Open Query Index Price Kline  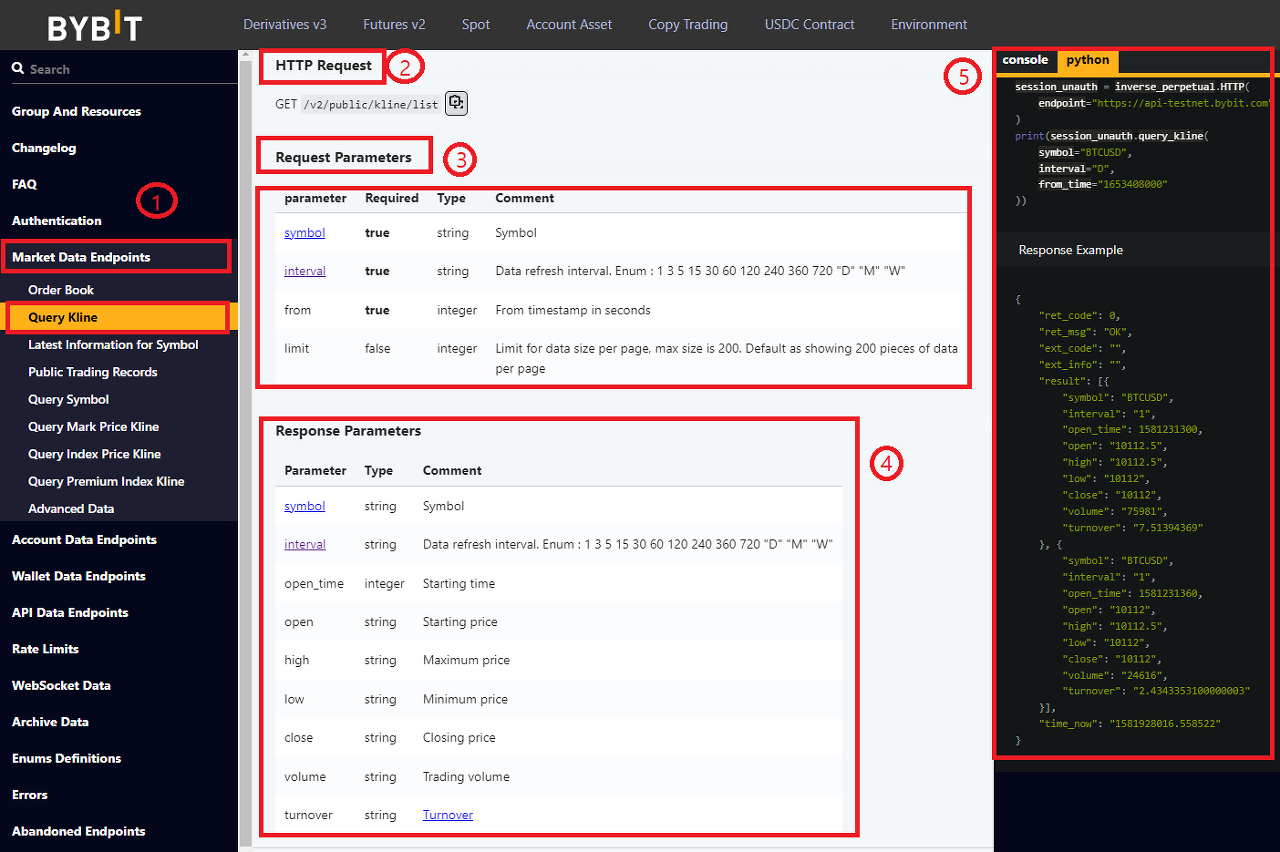tap(95, 454)
